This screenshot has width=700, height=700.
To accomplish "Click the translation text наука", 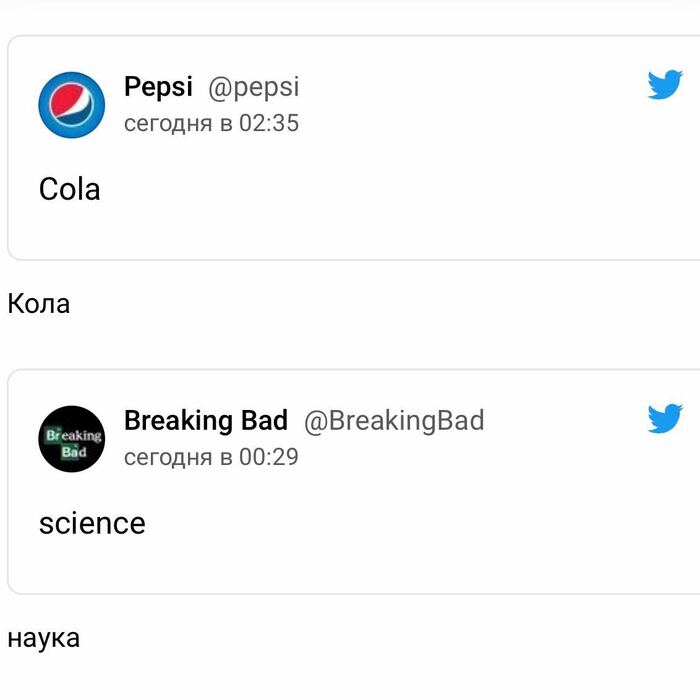I will tap(43, 637).
